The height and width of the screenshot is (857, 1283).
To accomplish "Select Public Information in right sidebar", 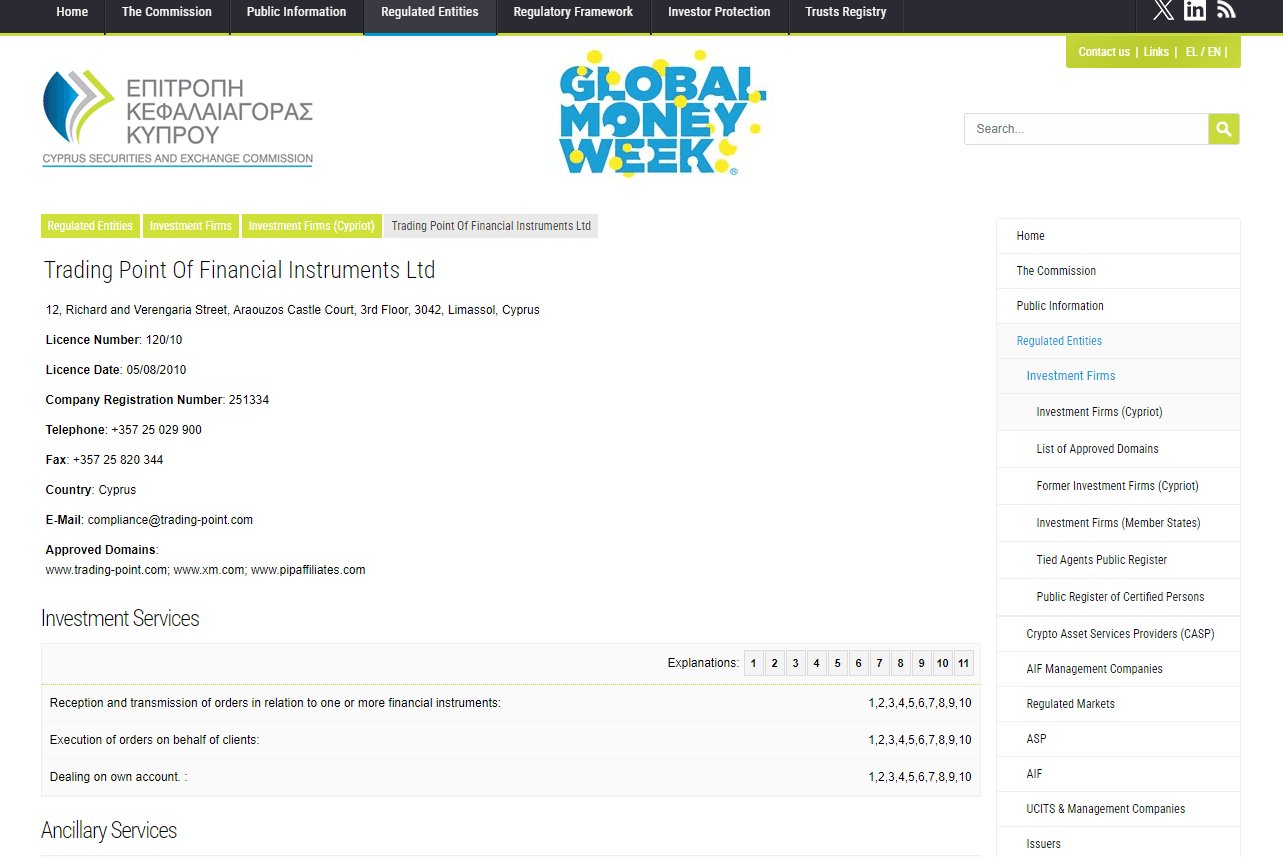I will (x=1118, y=306).
